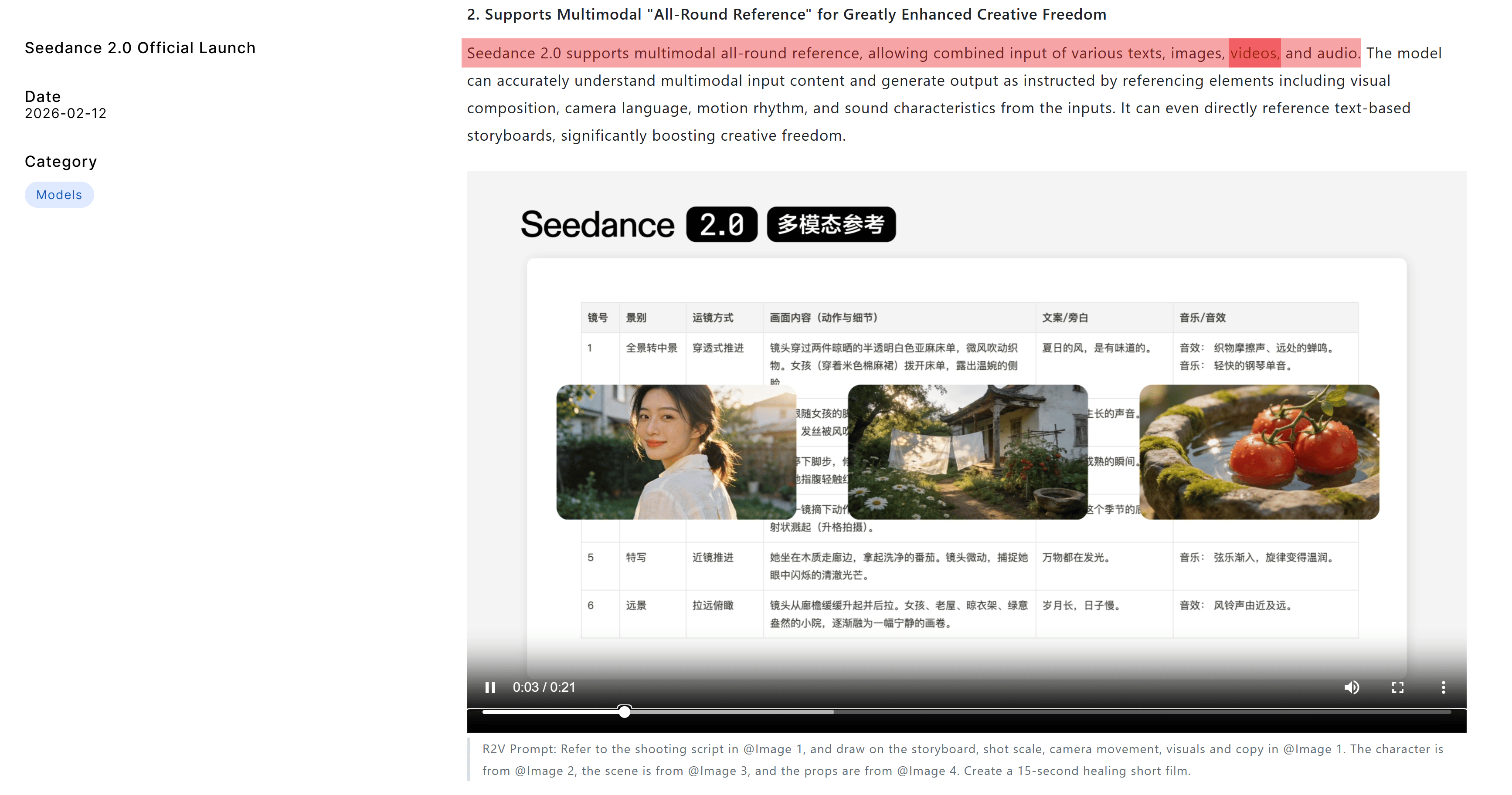
Task: Pause the Seedance demo video
Action: coord(490,687)
